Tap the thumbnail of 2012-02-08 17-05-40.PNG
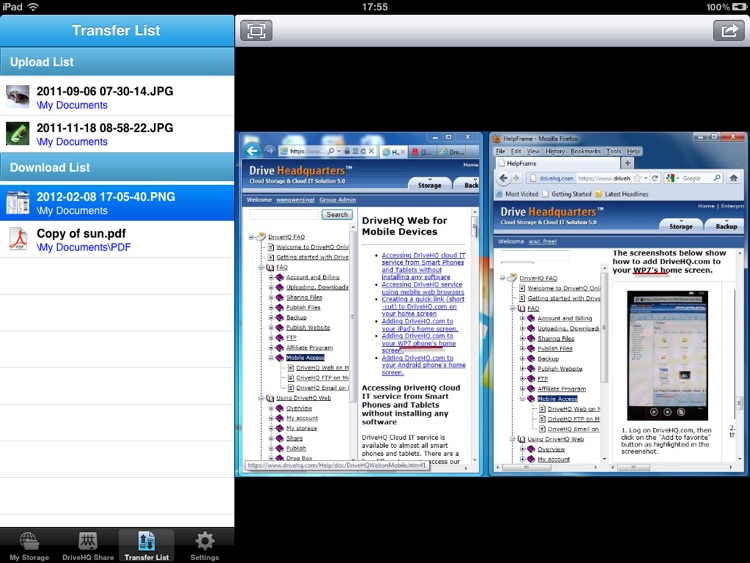This screenshot has height=563, width=750. tap(18, 202)
